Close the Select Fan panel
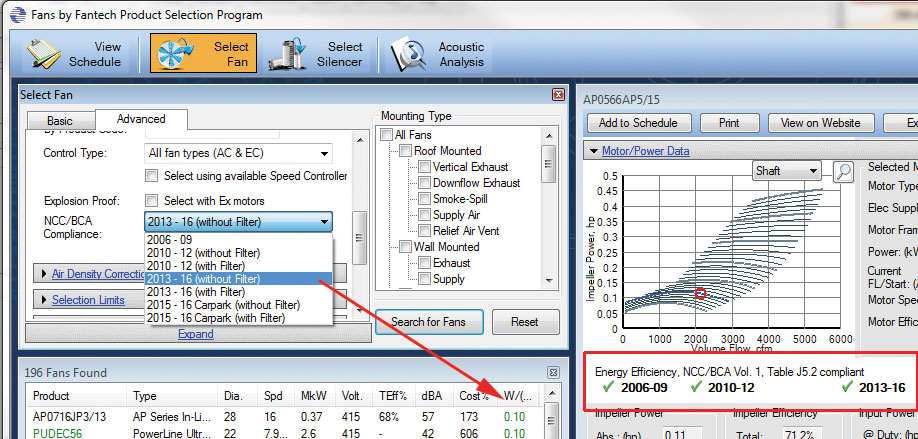The image size is (918, 439). click(x=558, y=94)
